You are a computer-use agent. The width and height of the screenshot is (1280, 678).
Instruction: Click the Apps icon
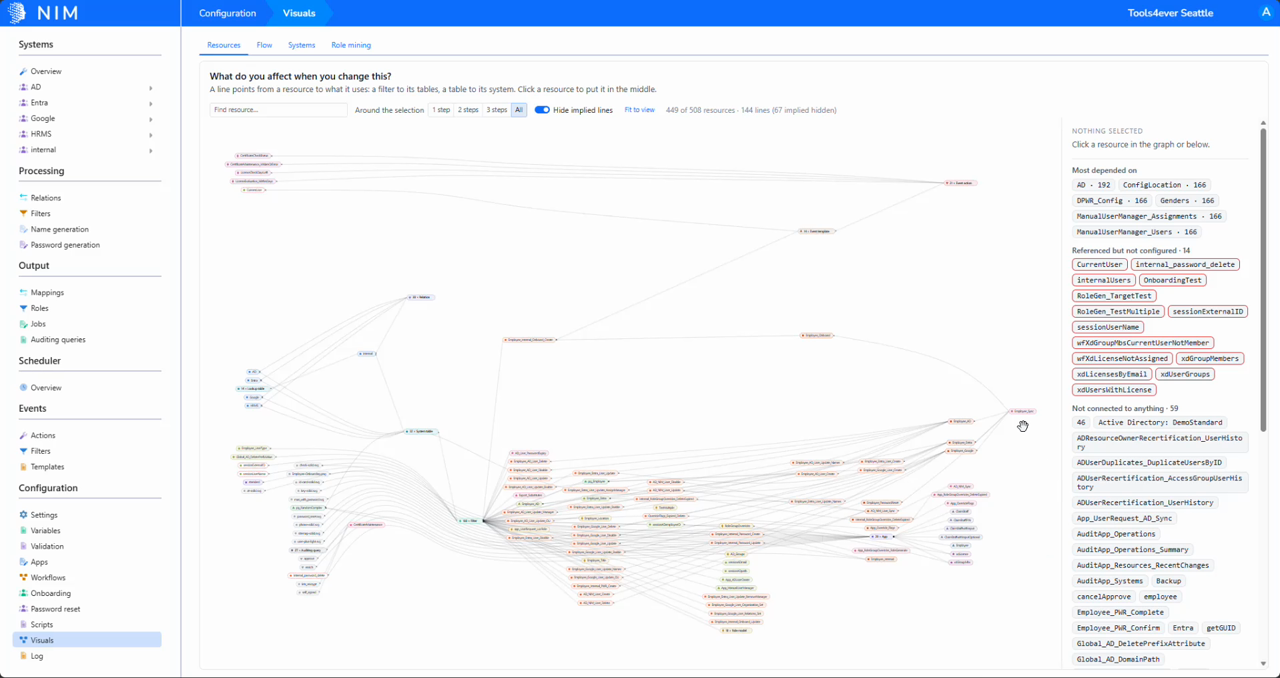[23, 562]
